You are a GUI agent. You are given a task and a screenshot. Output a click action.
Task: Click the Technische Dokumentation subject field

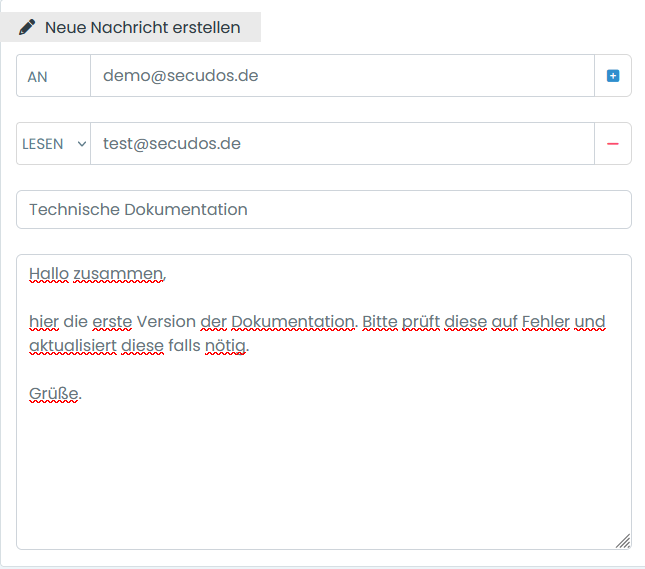(323, 210)
